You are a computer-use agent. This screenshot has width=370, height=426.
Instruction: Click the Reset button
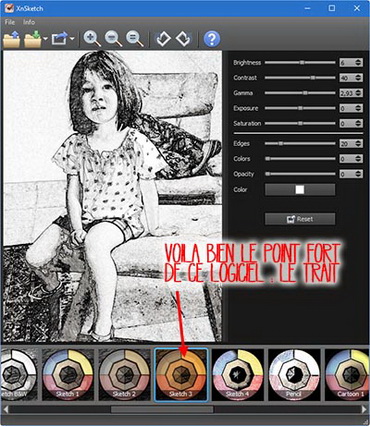(300, 219)
